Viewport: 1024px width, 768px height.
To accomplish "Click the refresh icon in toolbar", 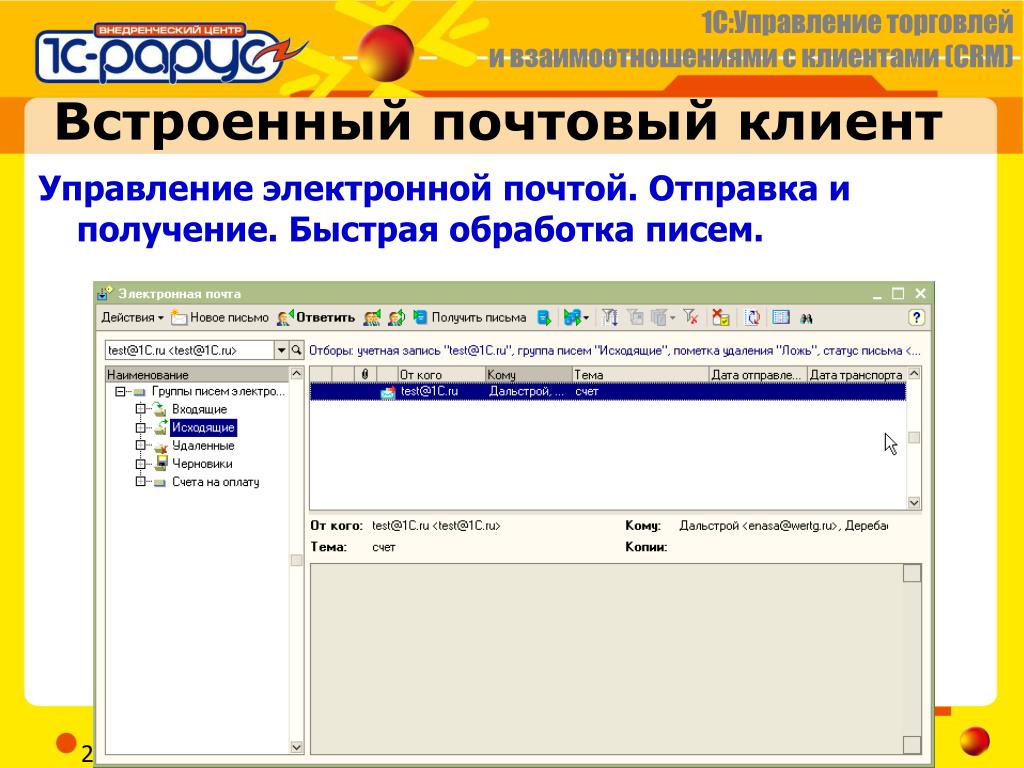I will pyautogui.click(x=753, y=318).
